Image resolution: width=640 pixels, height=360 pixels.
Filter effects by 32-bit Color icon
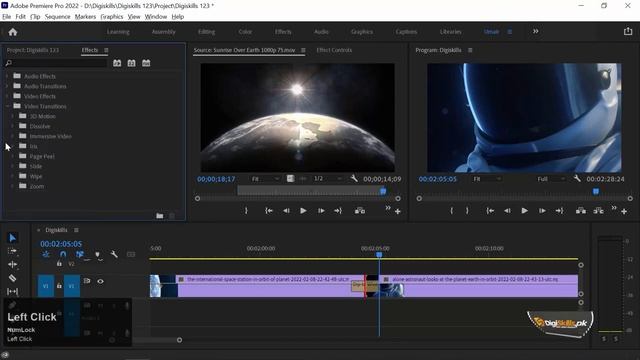tap(131, 63)
